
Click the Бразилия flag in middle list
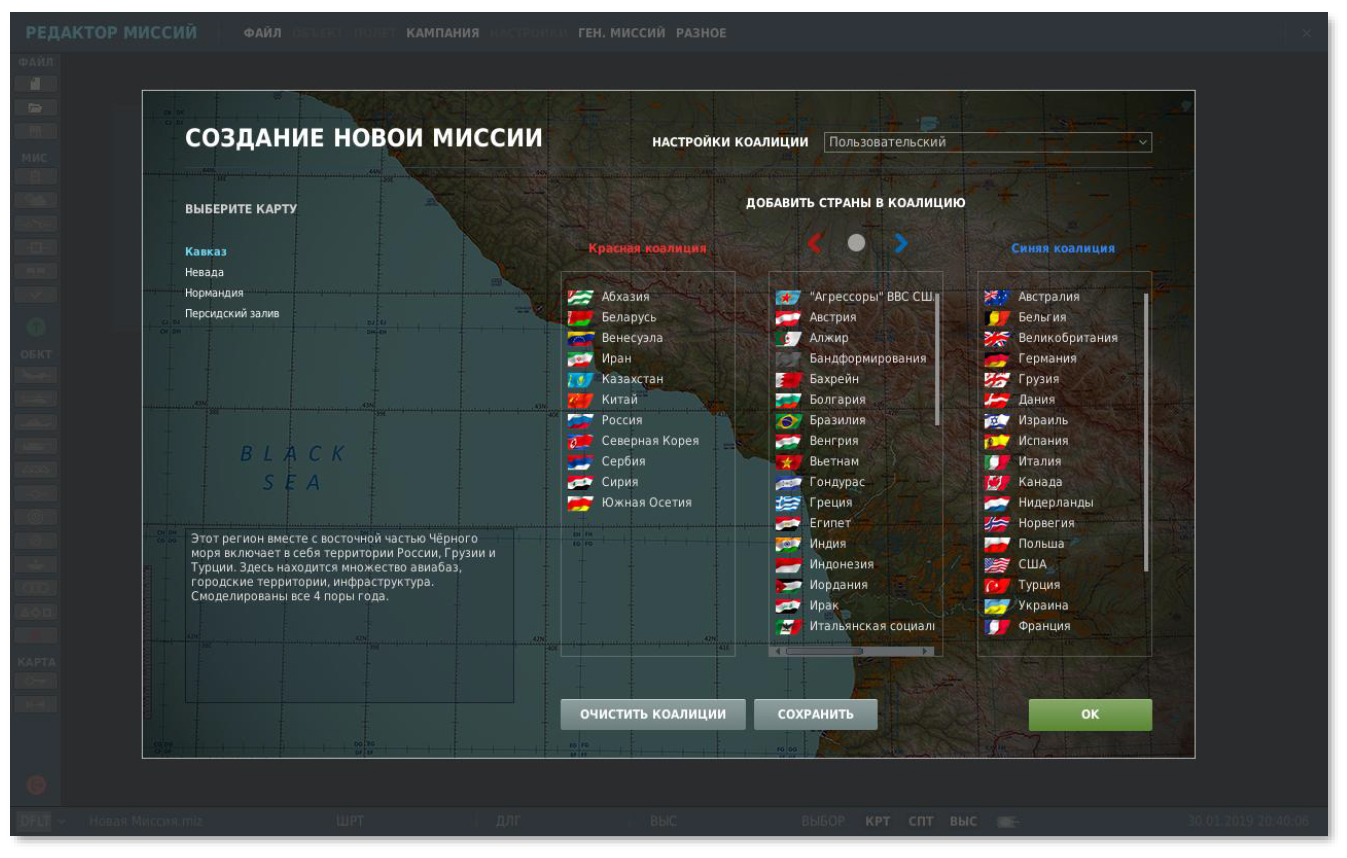[x=789, y=421]
